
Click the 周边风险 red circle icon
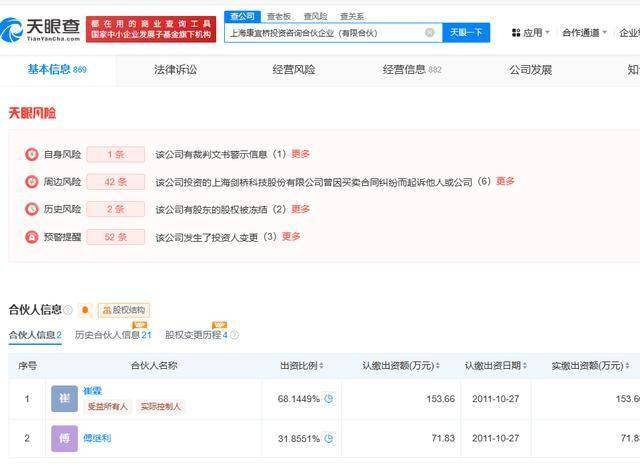[x=31, y=182]
